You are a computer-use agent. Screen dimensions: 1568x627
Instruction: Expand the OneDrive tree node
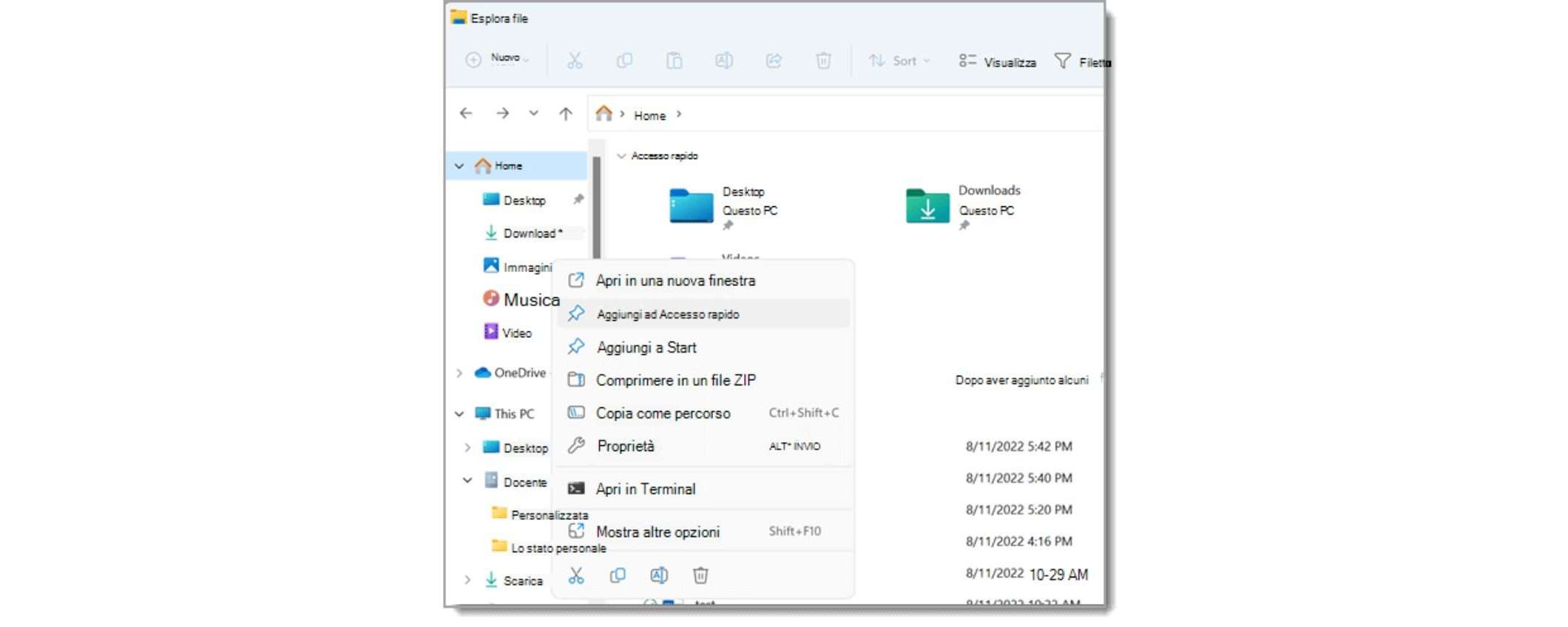(x=459, y=373)
